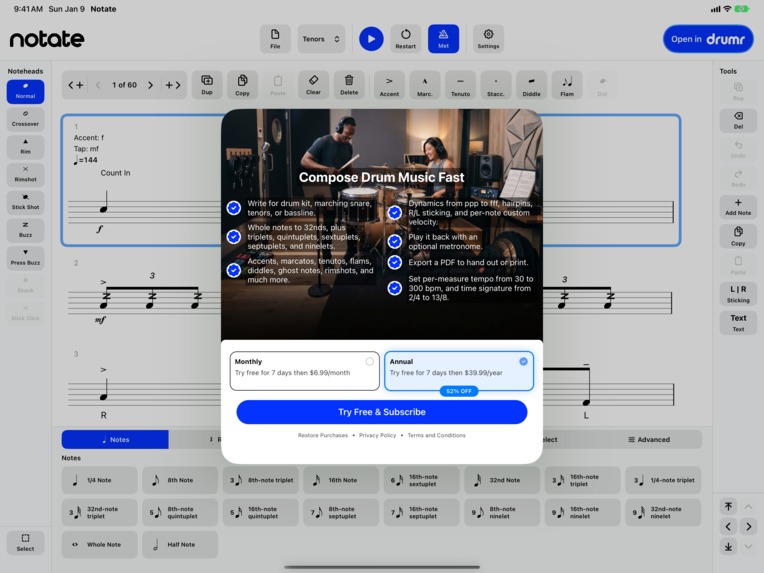
Task: Select the Crossover notehead
Action: [25, 119]
